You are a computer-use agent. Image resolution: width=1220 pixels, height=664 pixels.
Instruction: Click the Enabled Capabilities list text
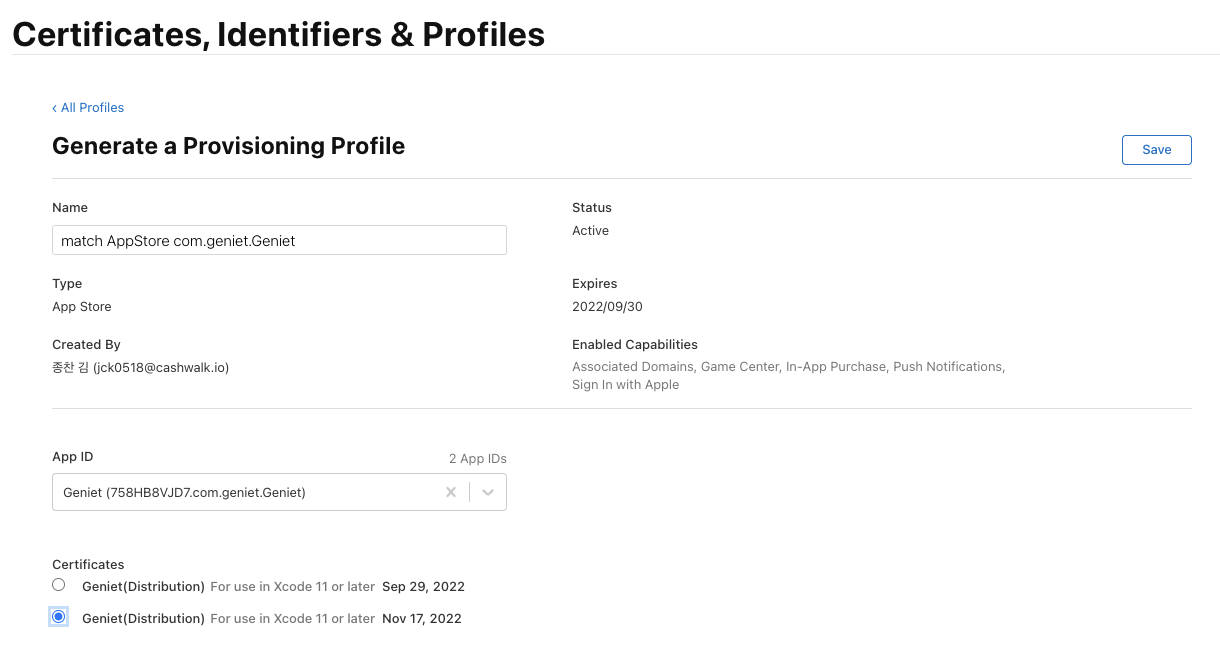(788, 375)
